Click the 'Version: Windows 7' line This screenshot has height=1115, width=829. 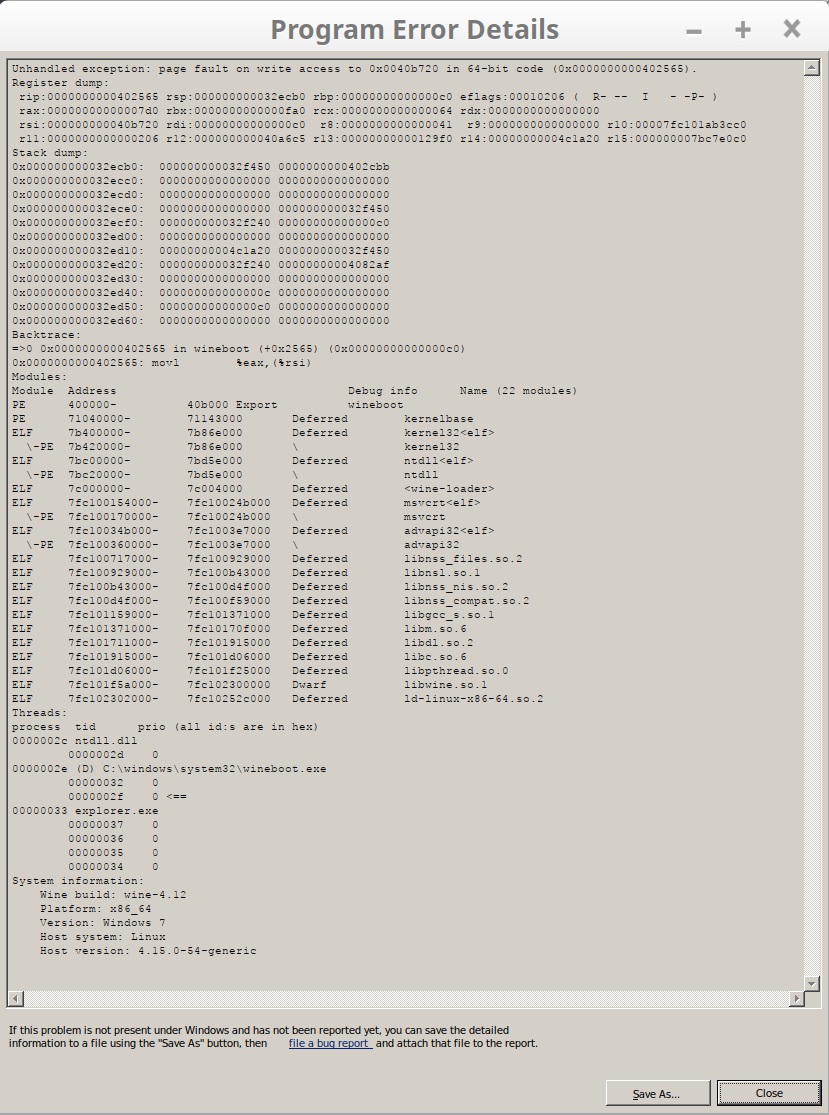pyautogui.click(x=102, y=922)
